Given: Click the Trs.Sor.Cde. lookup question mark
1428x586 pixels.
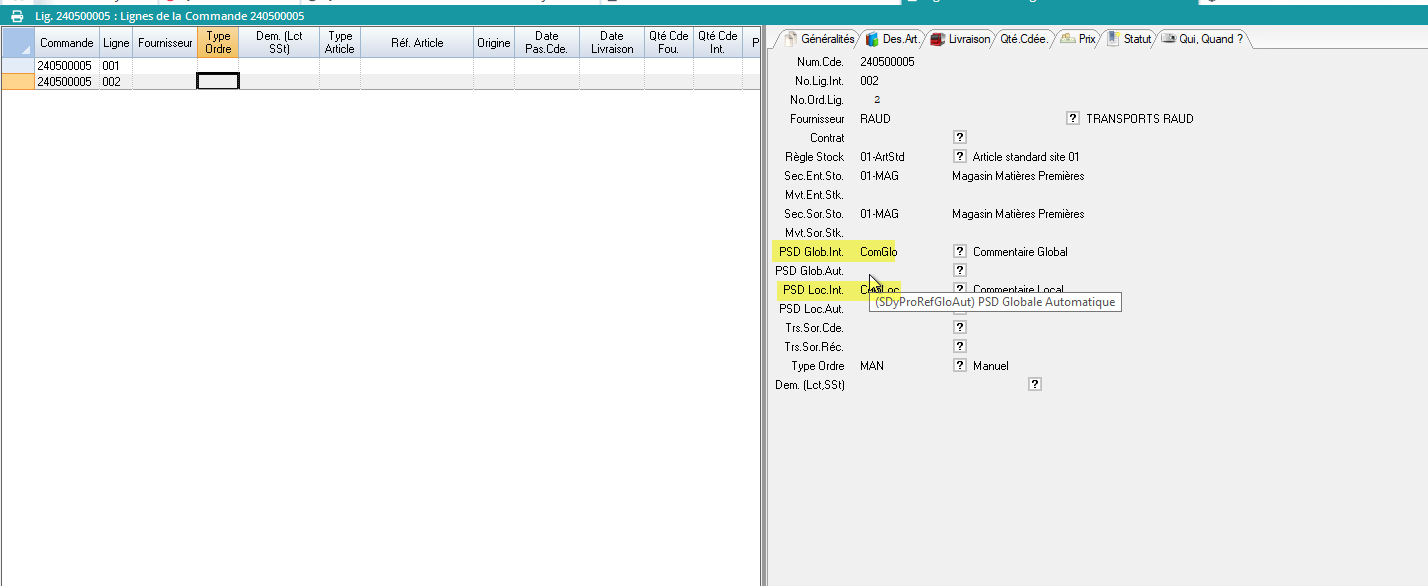Looking at the screenshot, I should click(959, 327).
